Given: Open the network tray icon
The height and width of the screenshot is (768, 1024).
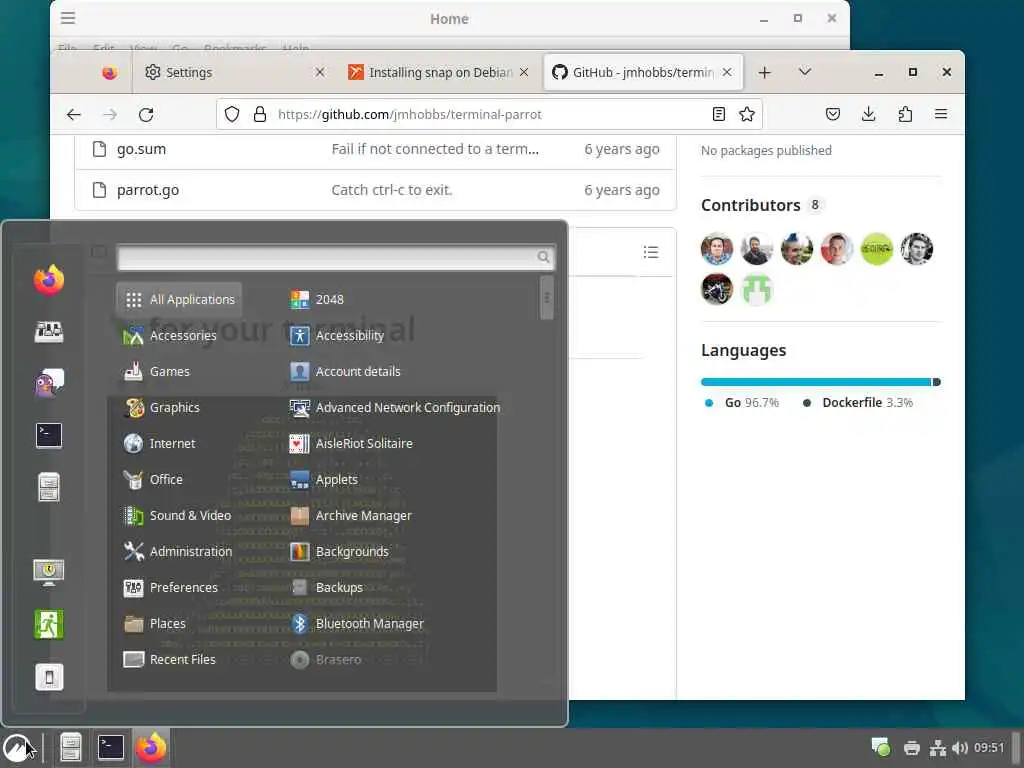Looking at the screenshot, I should [938, 748].
